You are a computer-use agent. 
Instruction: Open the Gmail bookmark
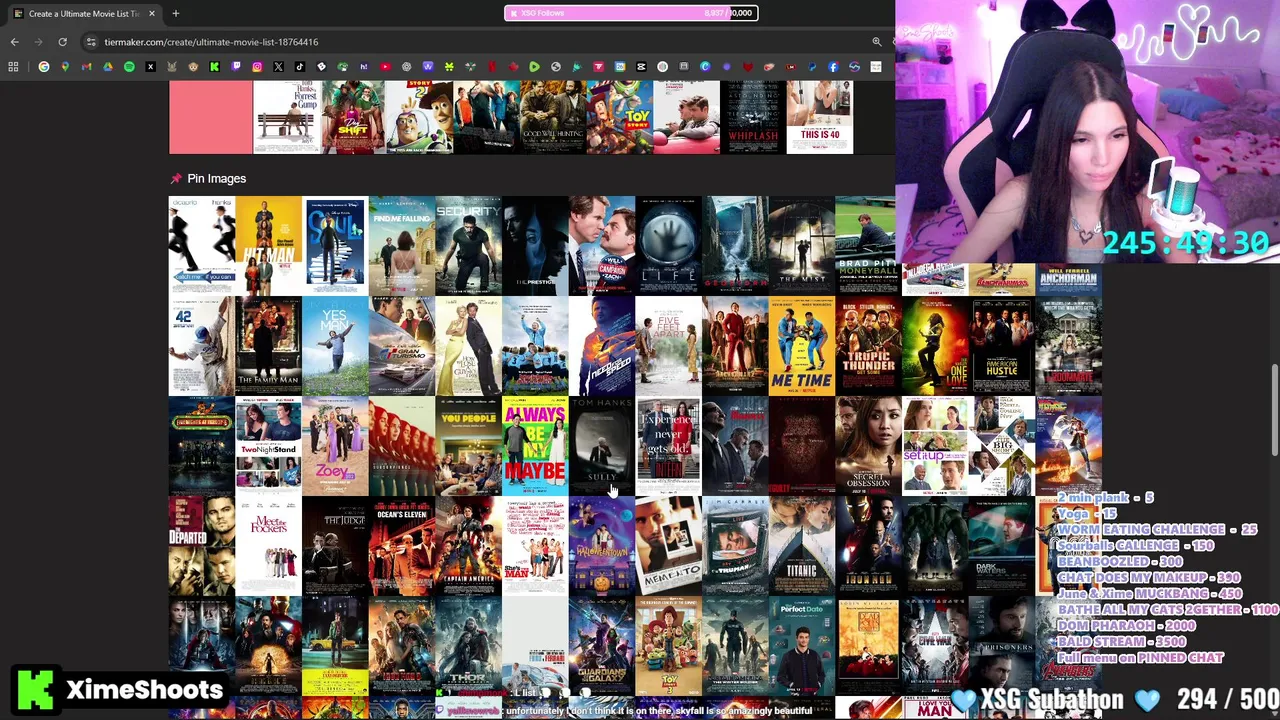coord(86,67)
